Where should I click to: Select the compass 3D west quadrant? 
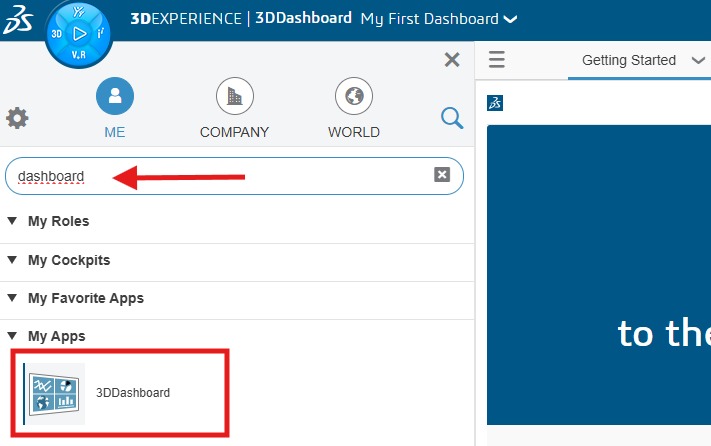click(x=57, y=34)
